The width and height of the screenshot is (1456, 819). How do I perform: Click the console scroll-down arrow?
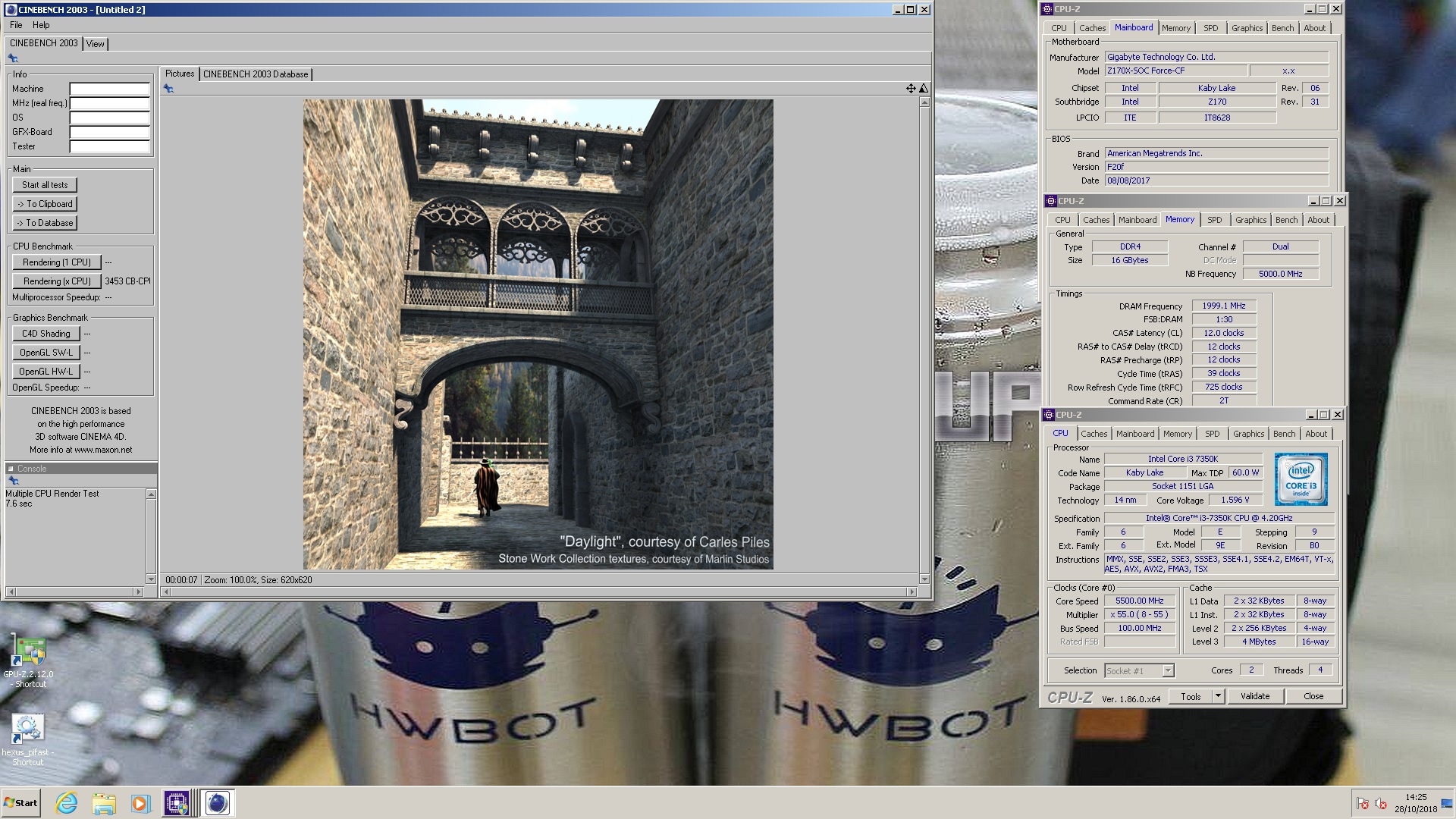coord(151,579)
